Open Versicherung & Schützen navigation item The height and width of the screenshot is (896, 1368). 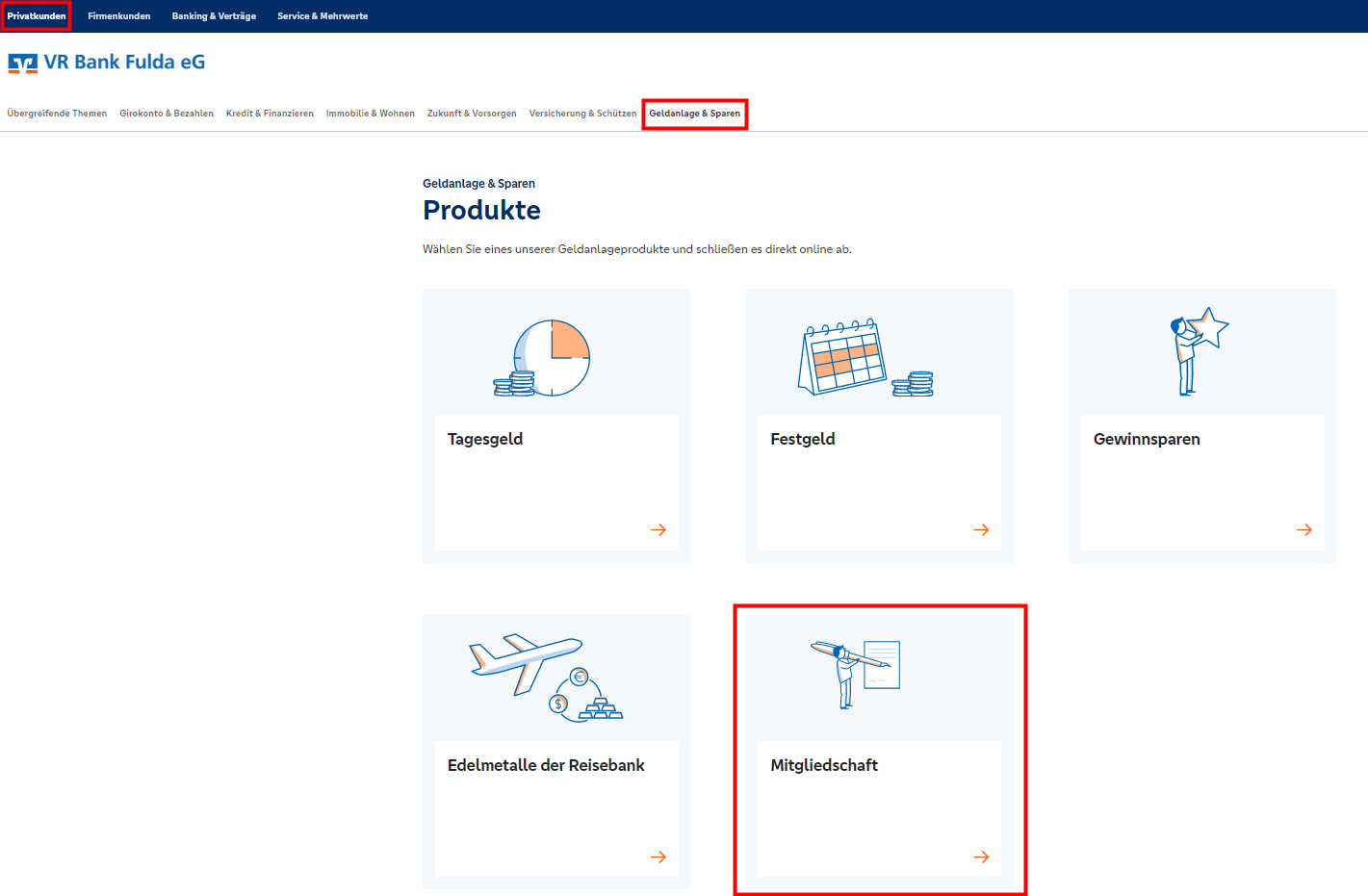582,114
